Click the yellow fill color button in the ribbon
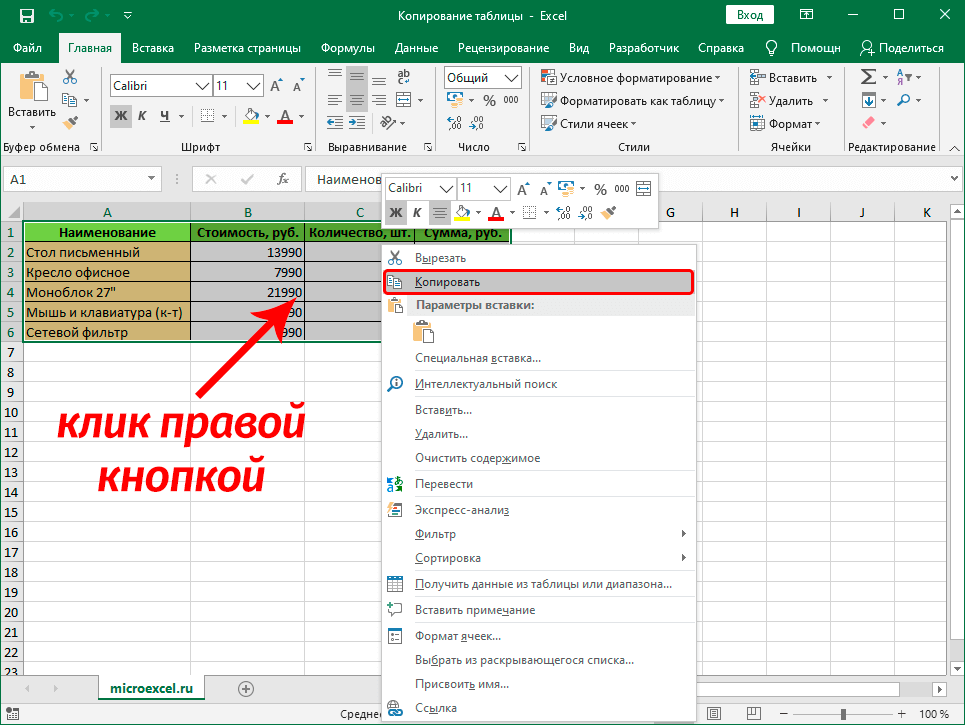965x725 pixels. click(251, 116)
